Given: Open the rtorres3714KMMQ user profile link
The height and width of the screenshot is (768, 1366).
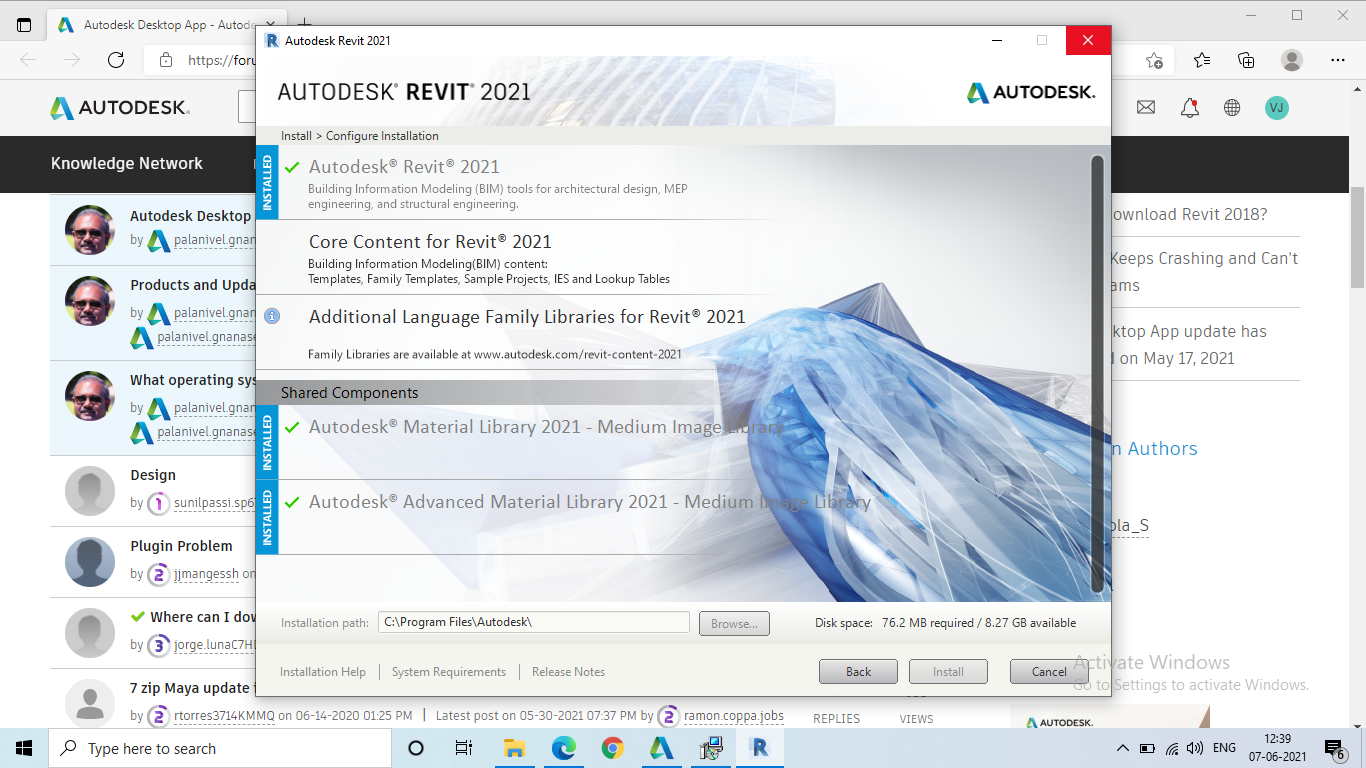Looking at the screenshot, I should [224, 716].
